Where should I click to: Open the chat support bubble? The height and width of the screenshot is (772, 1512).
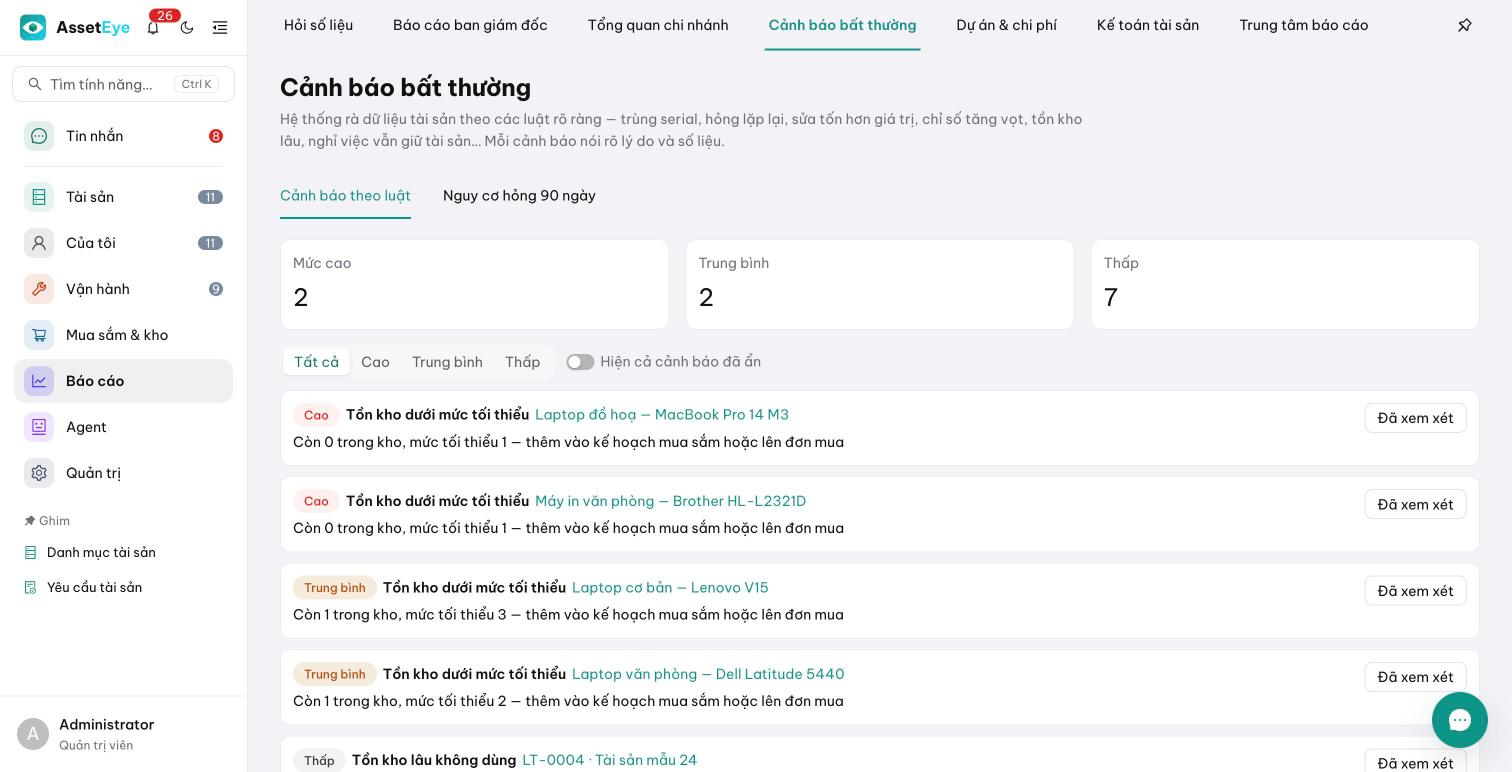tap(1460, 720)
